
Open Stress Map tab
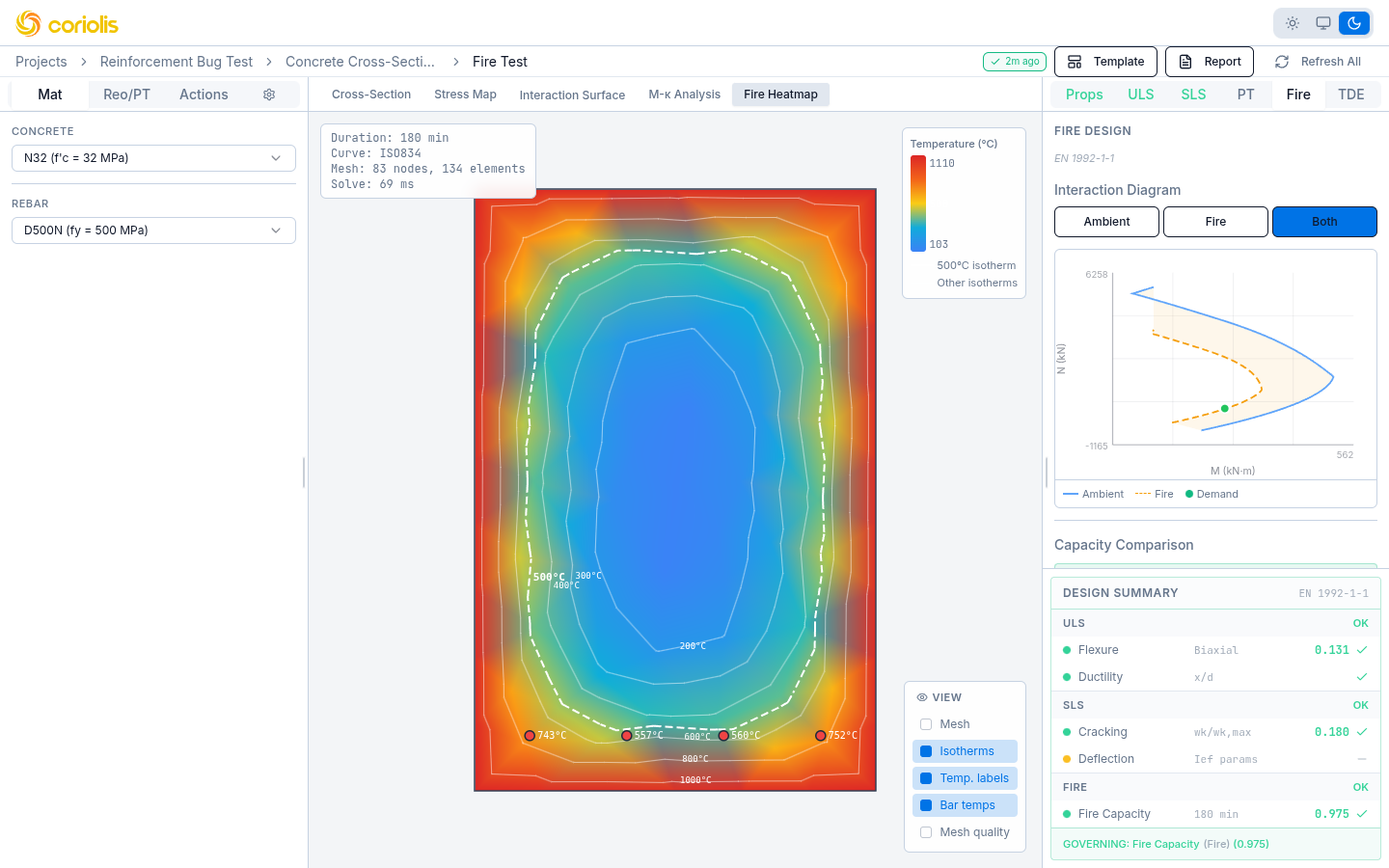[465, 95]
